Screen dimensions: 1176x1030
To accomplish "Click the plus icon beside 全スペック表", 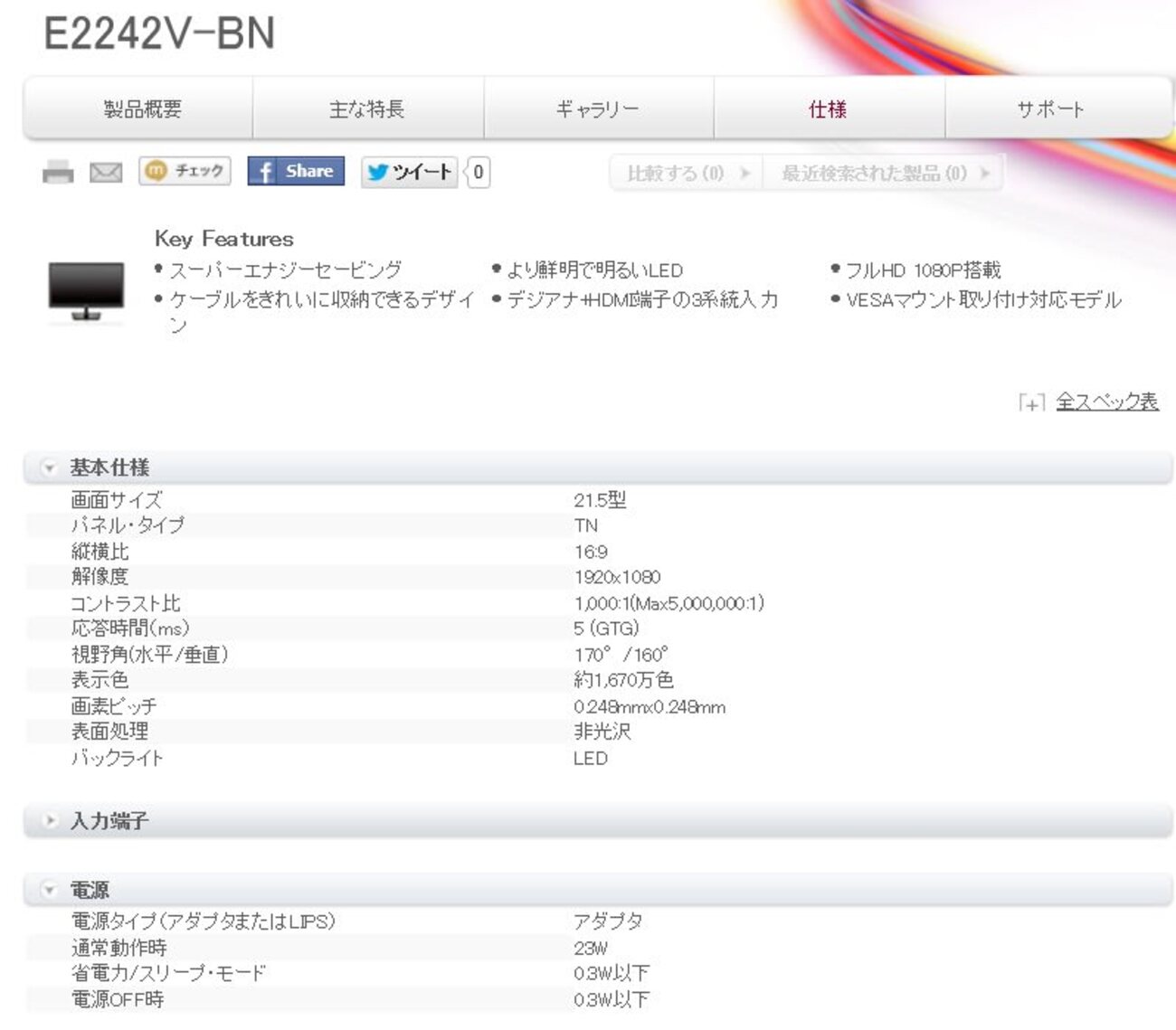I will pos(1032,403).
